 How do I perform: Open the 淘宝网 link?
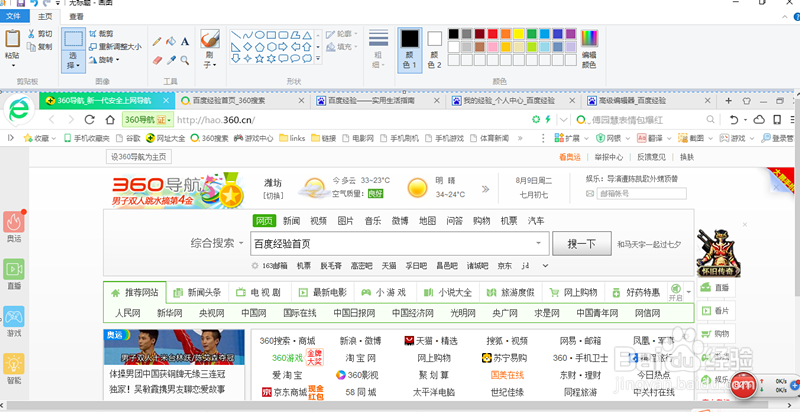point(361,358)
